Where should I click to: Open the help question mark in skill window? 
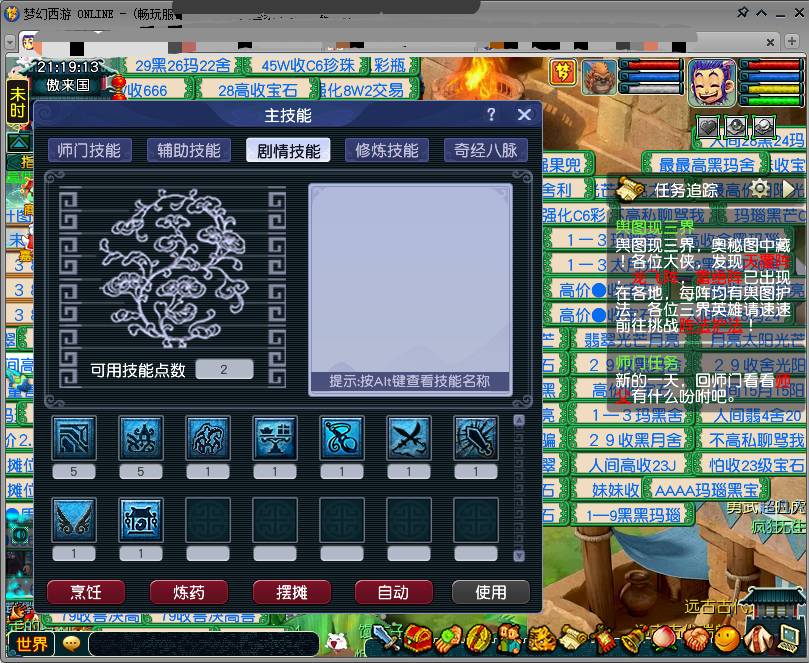tap(491, 114)
